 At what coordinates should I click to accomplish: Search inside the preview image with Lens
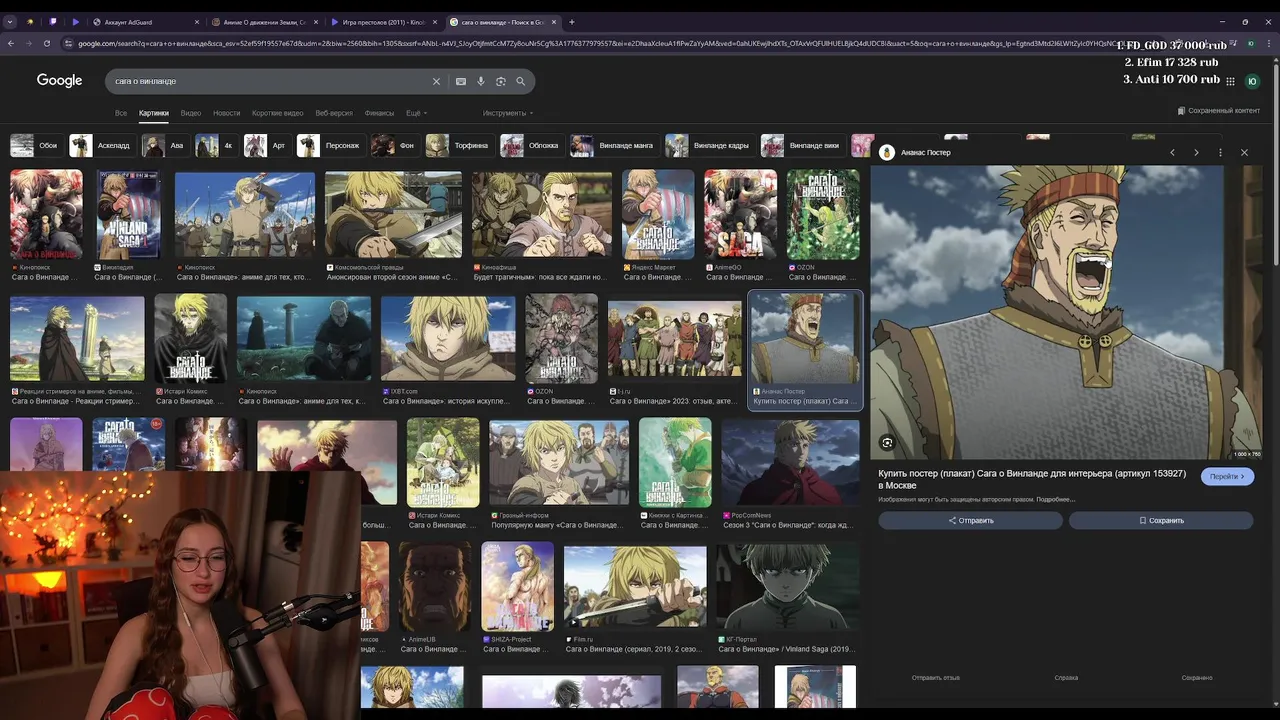click(x=887, y=442)
